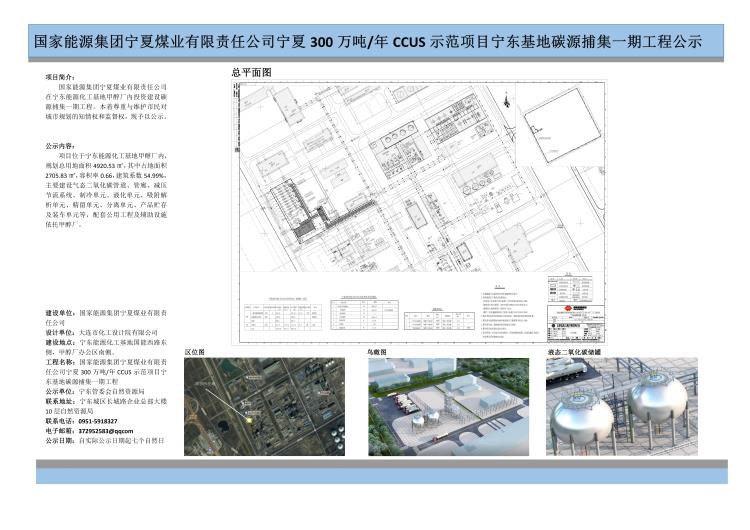Click the '液态二氧化碳储罐' caption
Screen dimensions: 750x530
(574, 352)
